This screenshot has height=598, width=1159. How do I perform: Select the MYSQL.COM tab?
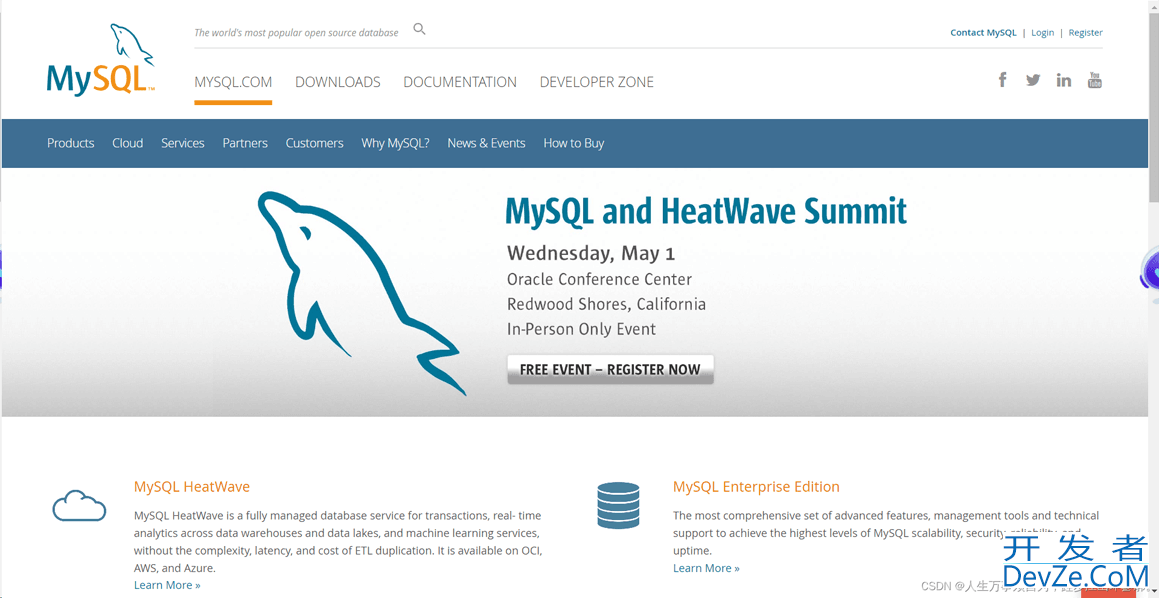(x=233, y=82)
